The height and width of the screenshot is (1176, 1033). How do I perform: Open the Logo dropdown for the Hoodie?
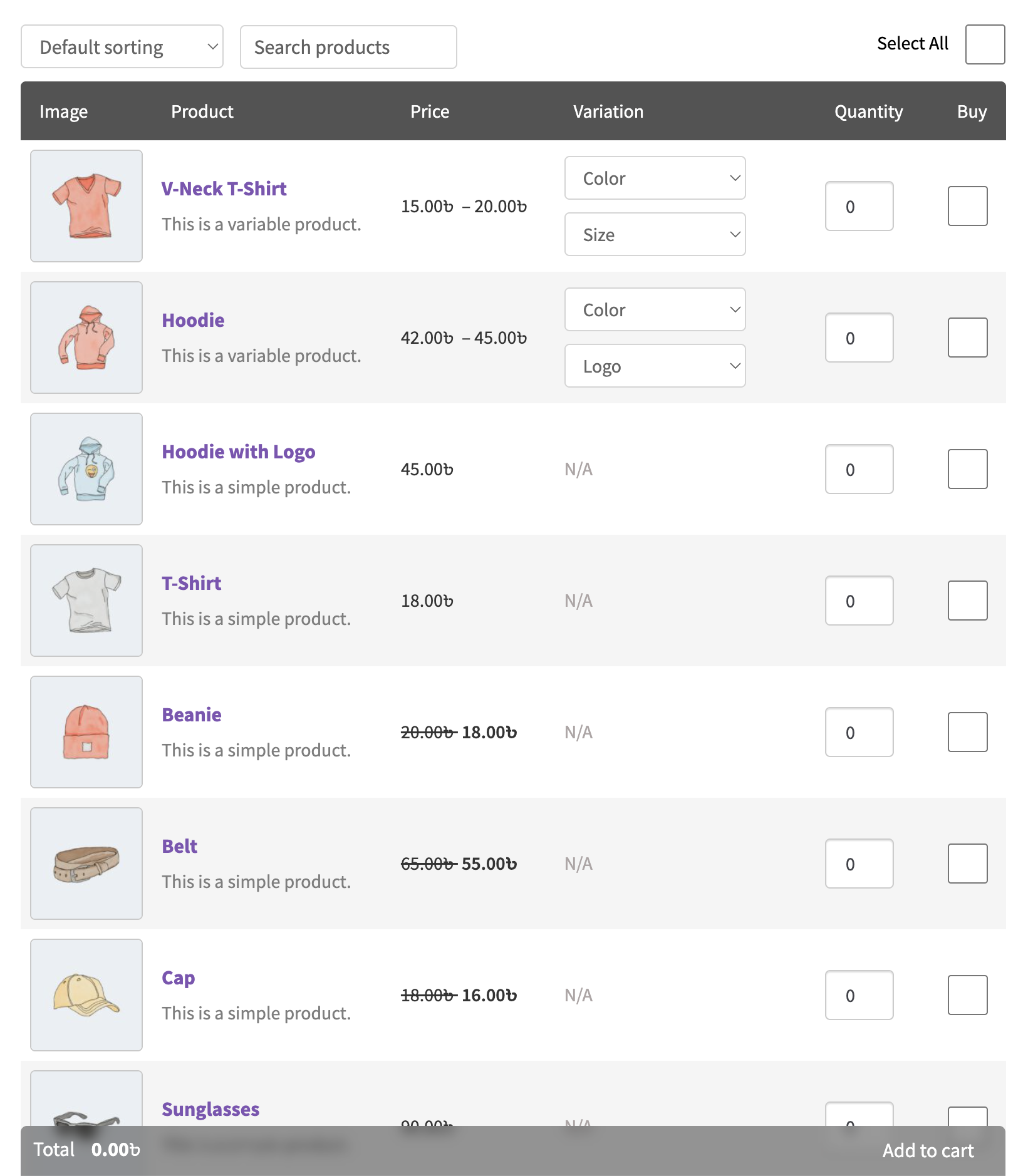(655, 366)
